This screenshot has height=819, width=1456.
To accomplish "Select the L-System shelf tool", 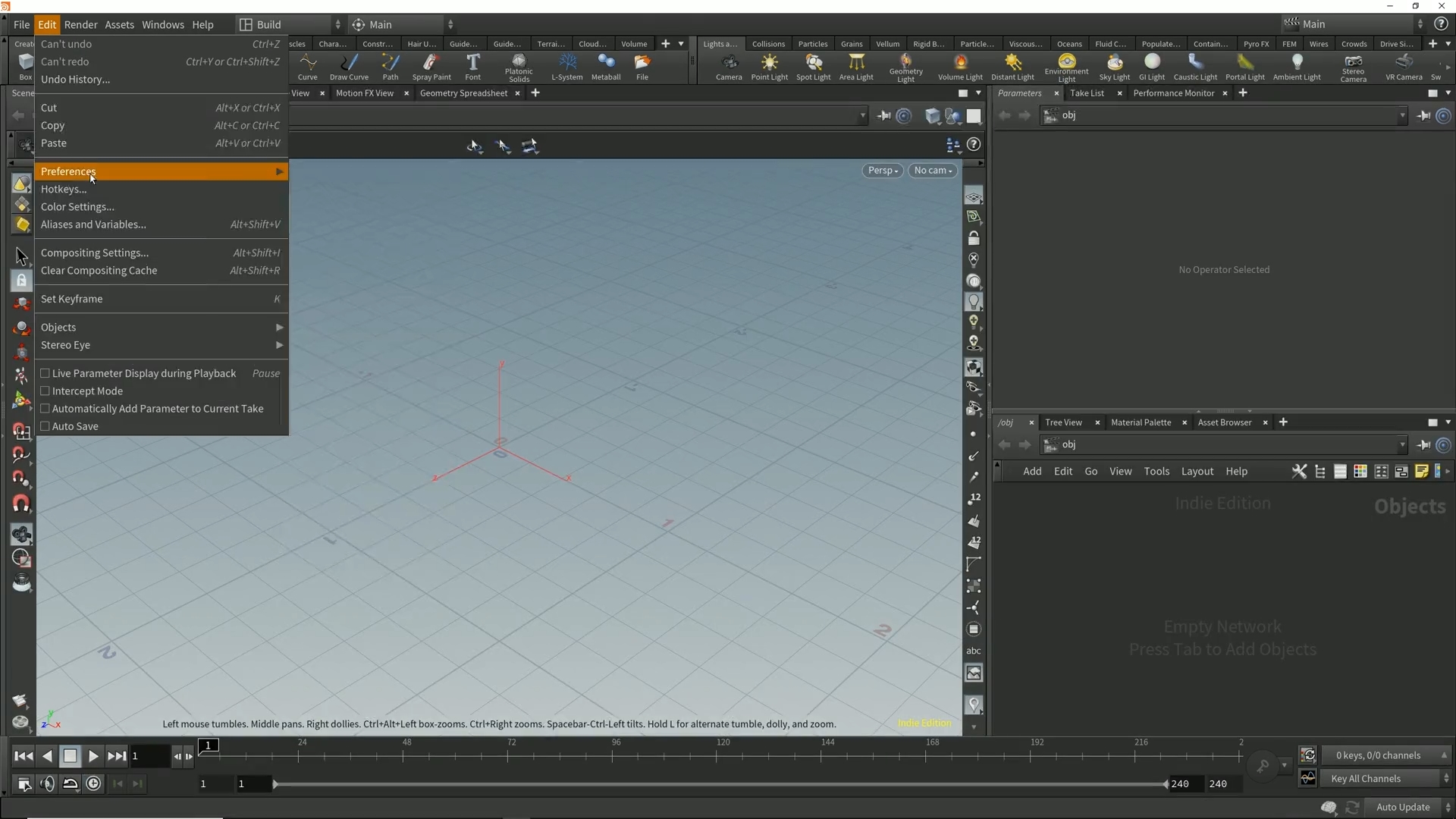I will [566, 66].
